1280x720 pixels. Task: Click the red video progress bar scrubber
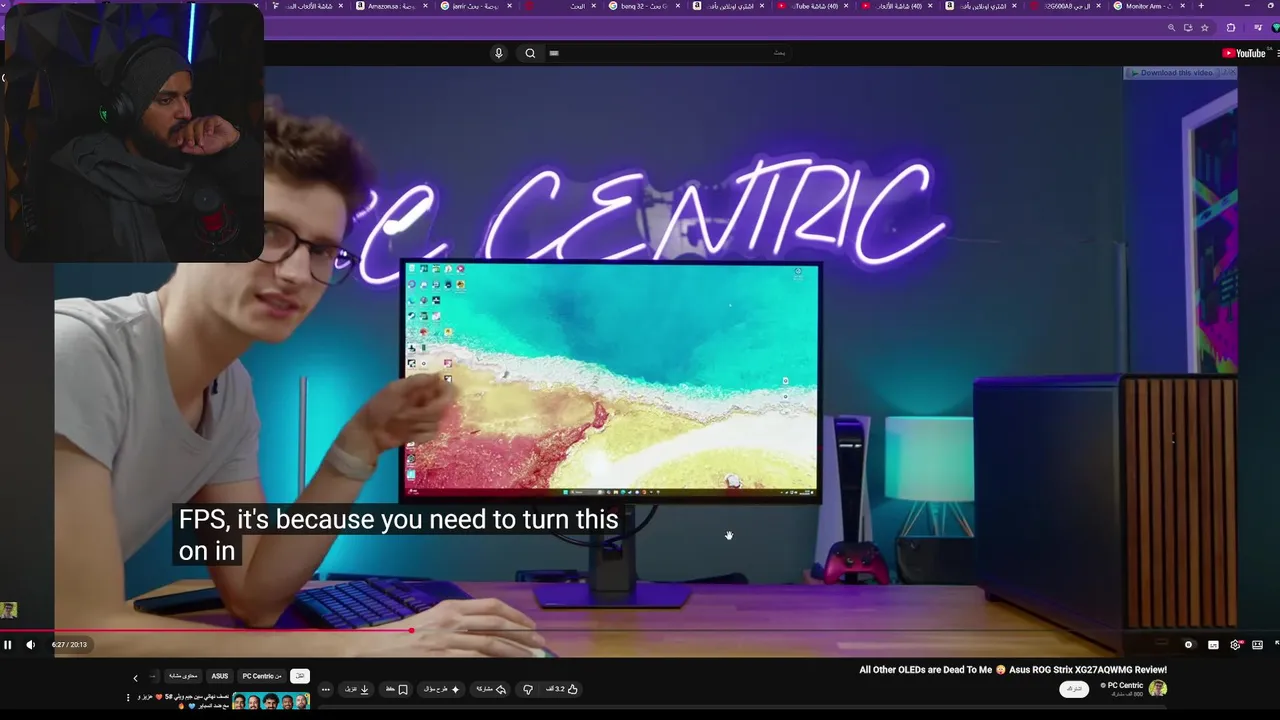pos(411,630)
